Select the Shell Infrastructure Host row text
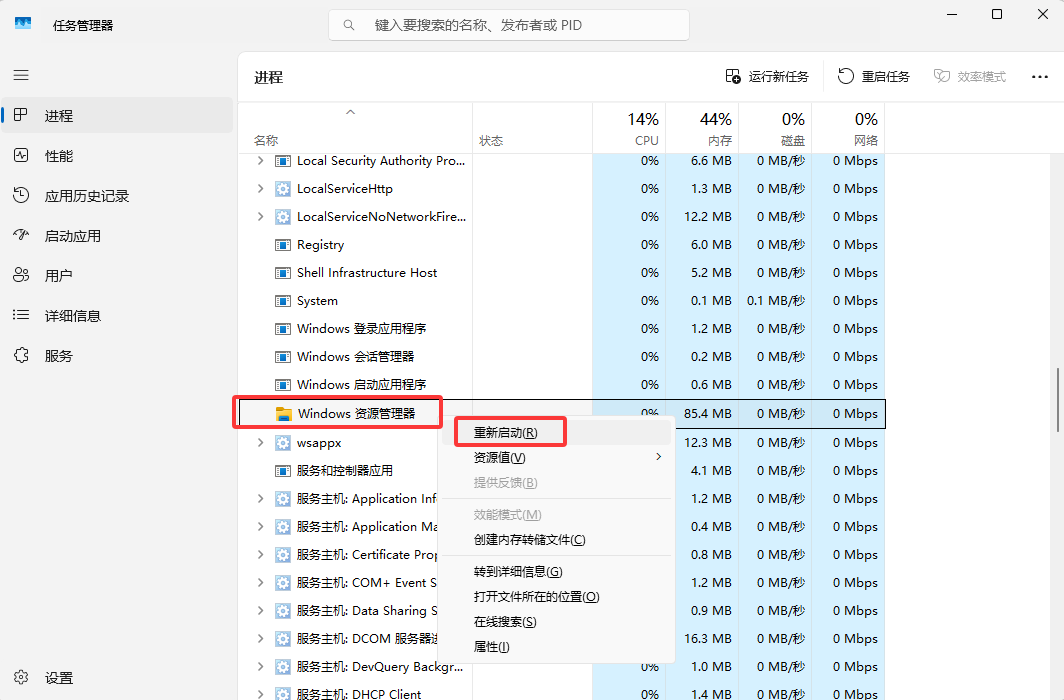Image resolution: width=1064 pixels, height=700 pixels. click(366, 273)
